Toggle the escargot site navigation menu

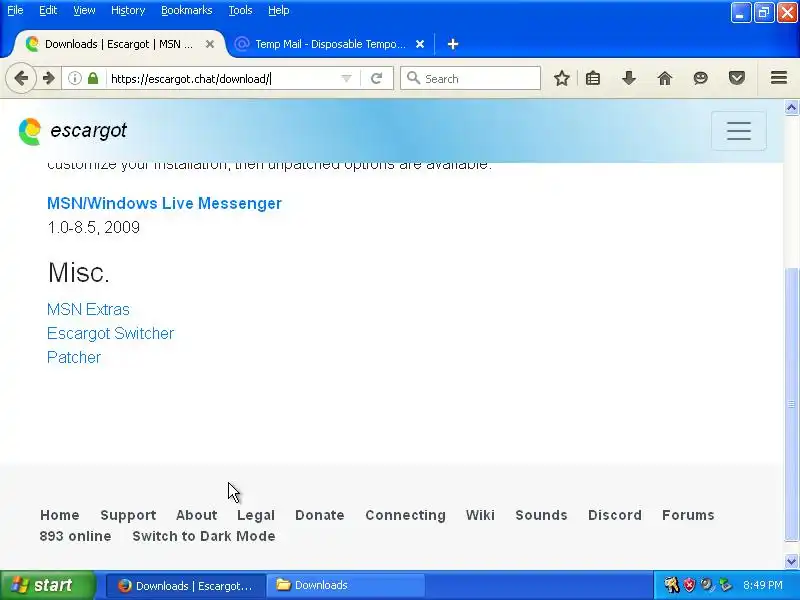pyautogui.click(x=738, y=131)
